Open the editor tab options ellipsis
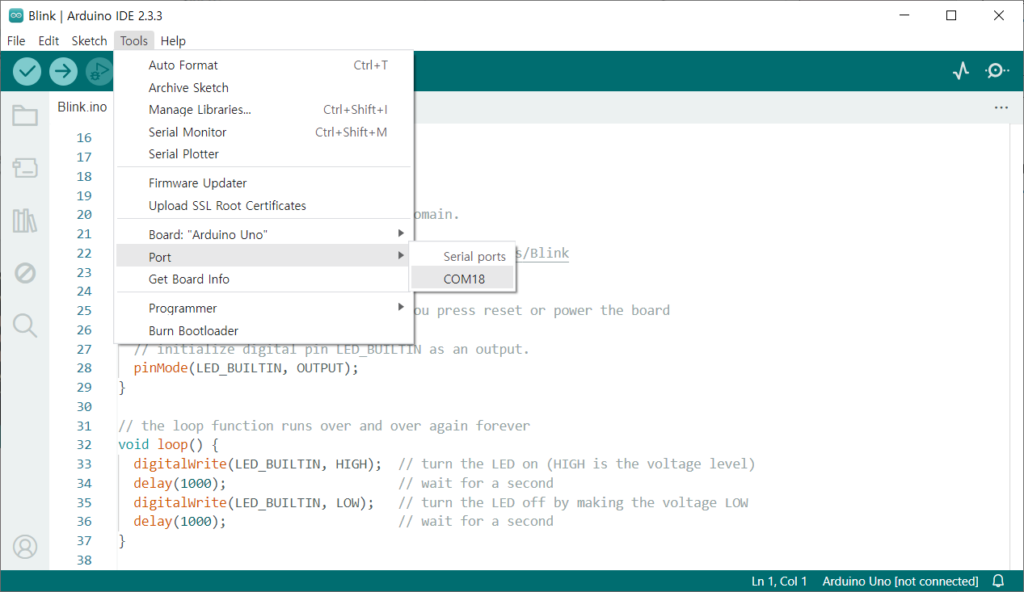1024x592 pixels. click(x=1001, y=107)
